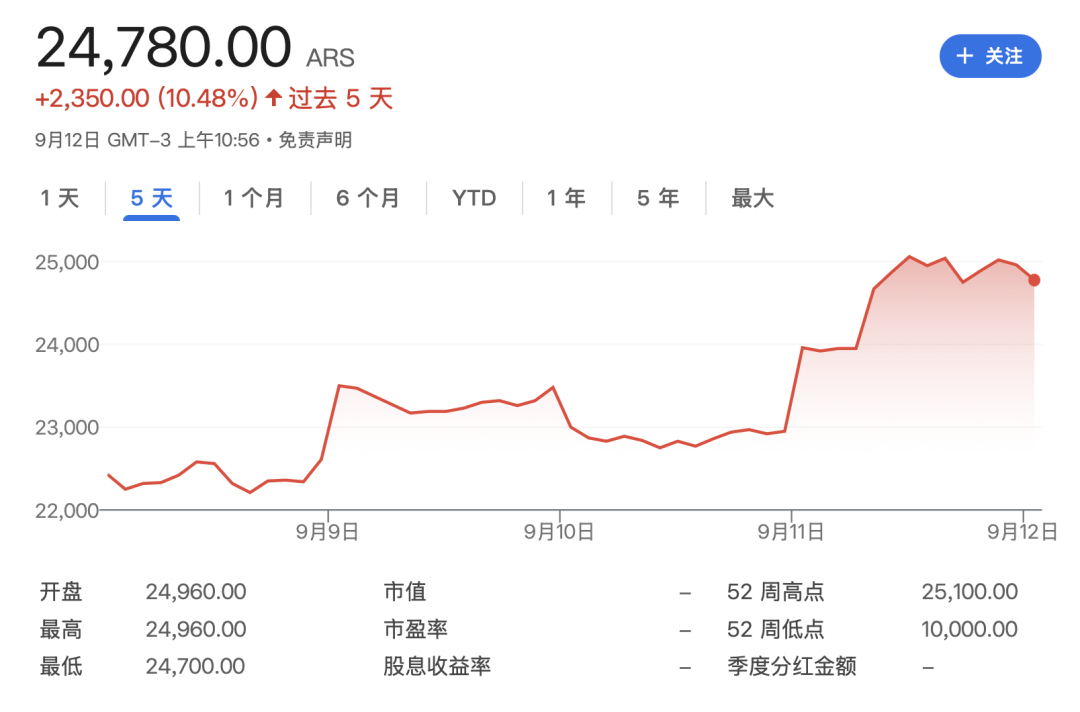Switch to the 1 个月 range tab

pyautogui.click(x=254, y=198)
